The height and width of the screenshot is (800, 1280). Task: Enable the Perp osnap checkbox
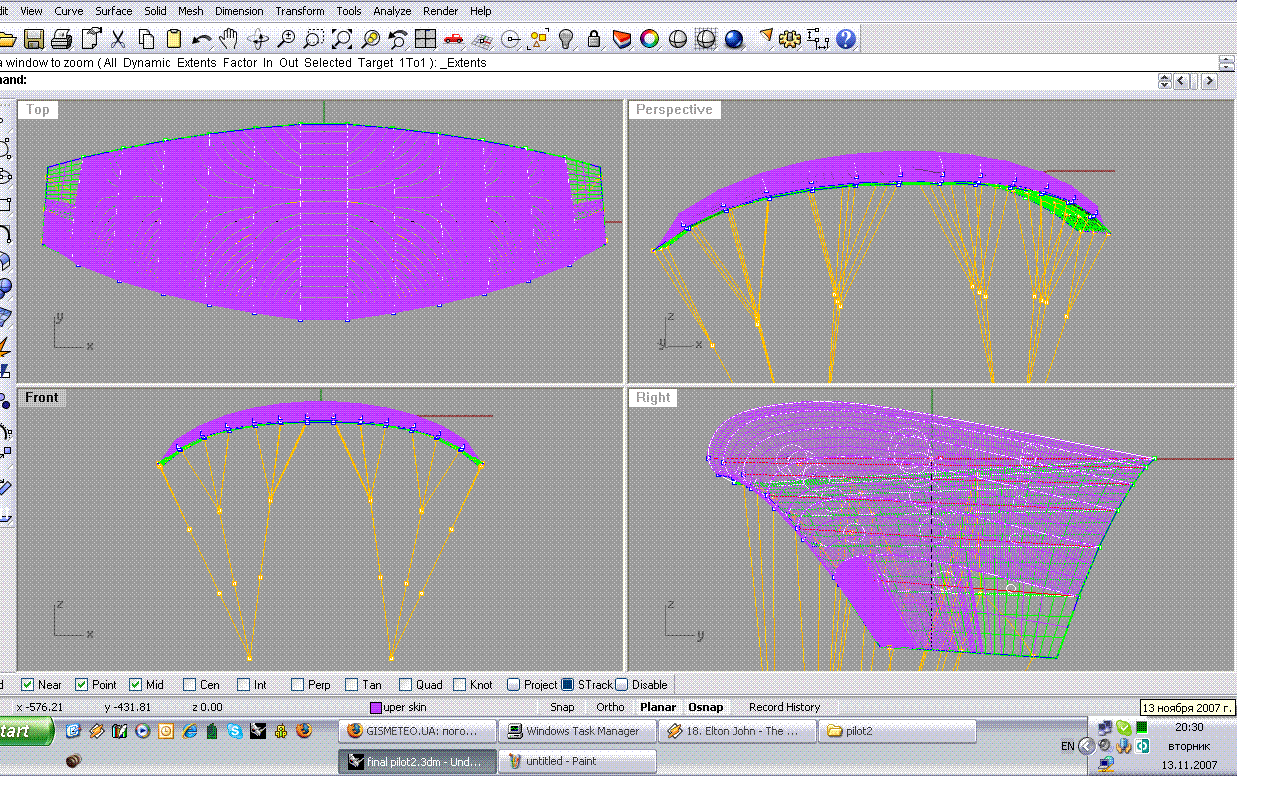tap(298, 685)
